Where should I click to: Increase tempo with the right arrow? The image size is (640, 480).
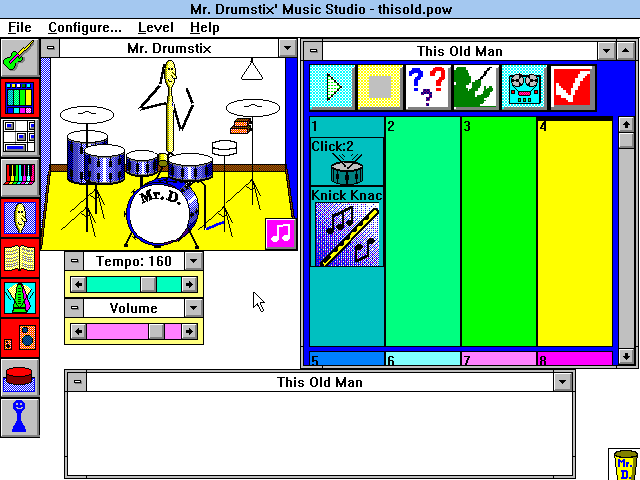[x=189, y=284]
